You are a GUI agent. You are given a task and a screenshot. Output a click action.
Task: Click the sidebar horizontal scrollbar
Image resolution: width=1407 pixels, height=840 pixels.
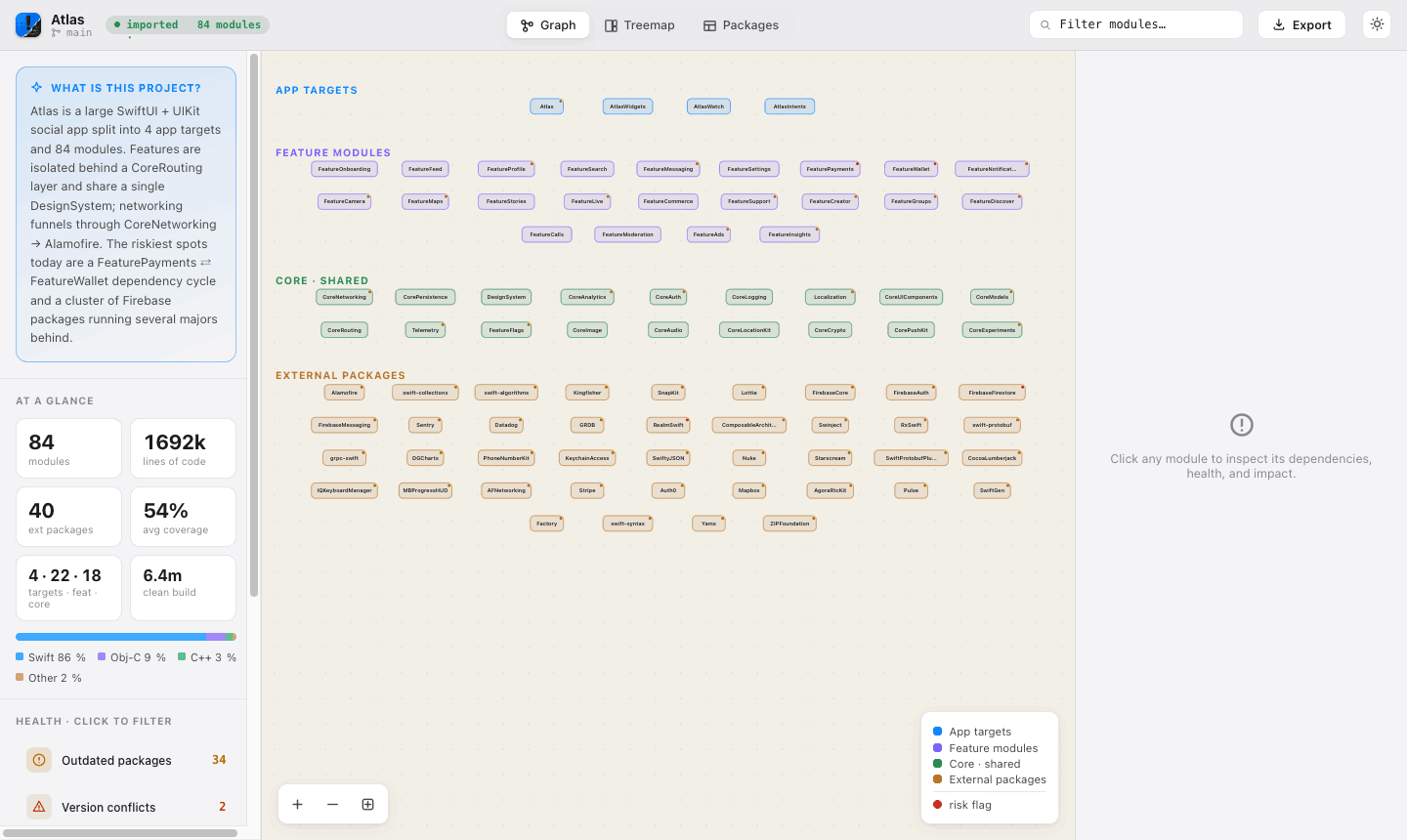tap(120, 833)
